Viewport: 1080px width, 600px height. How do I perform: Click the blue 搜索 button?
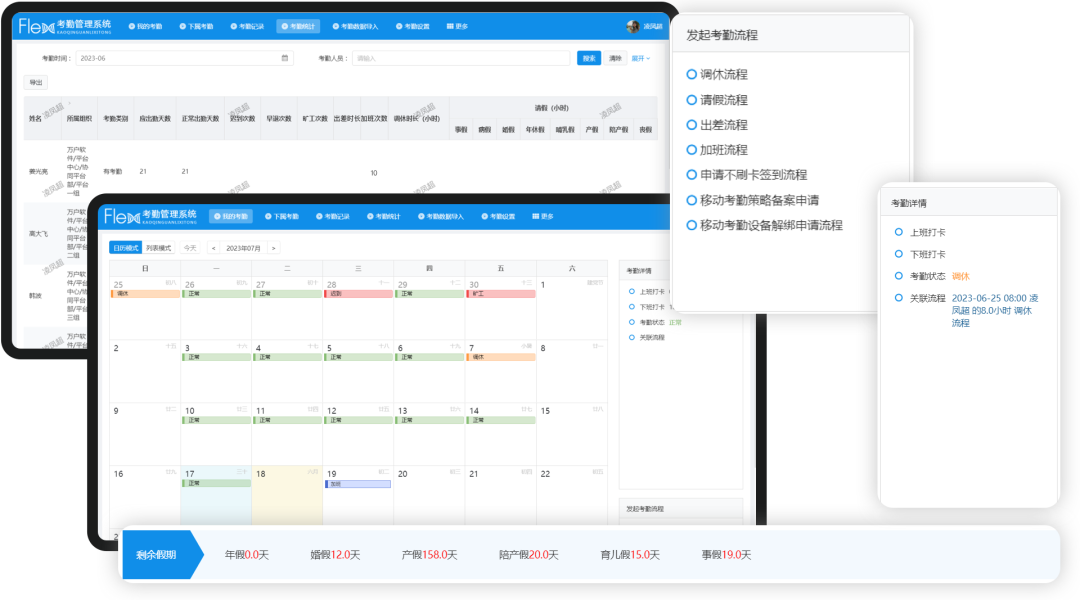point(589,58)
